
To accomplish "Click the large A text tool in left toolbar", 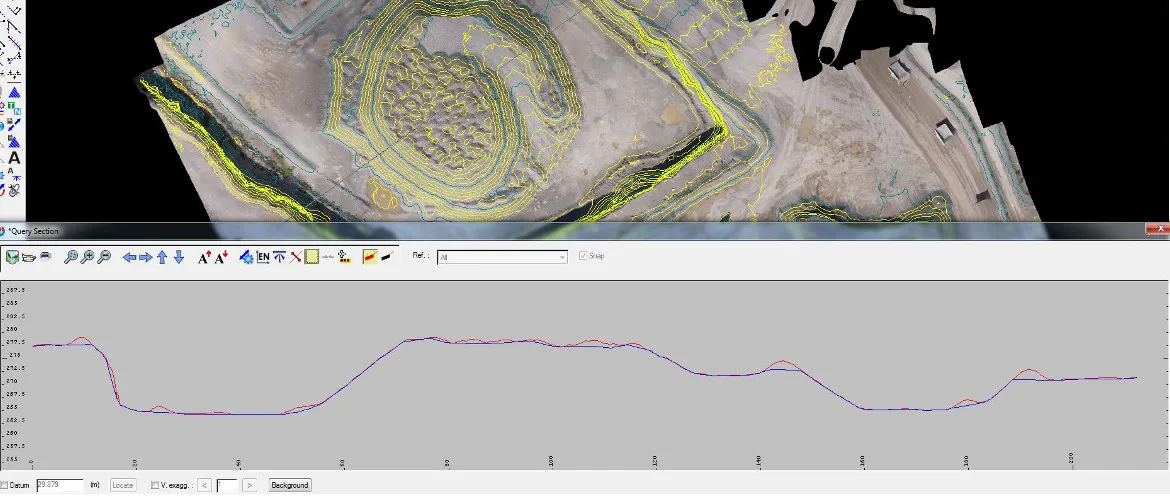I will 14,158.
